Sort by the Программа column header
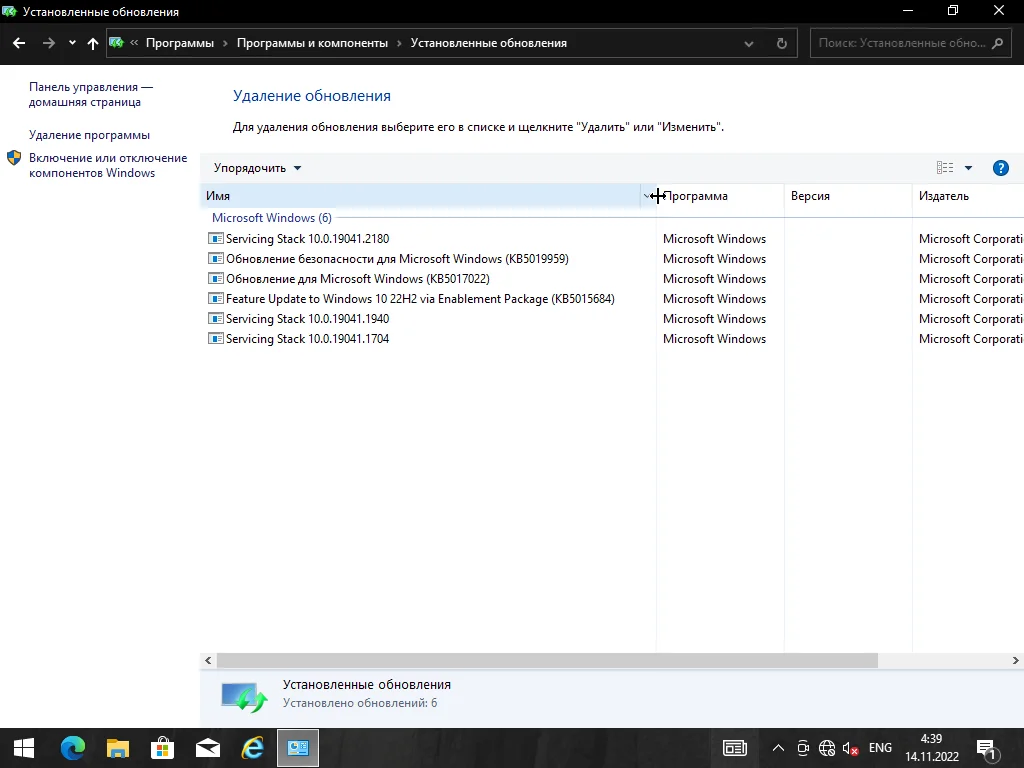1024x768 pixels. (720, 196)
